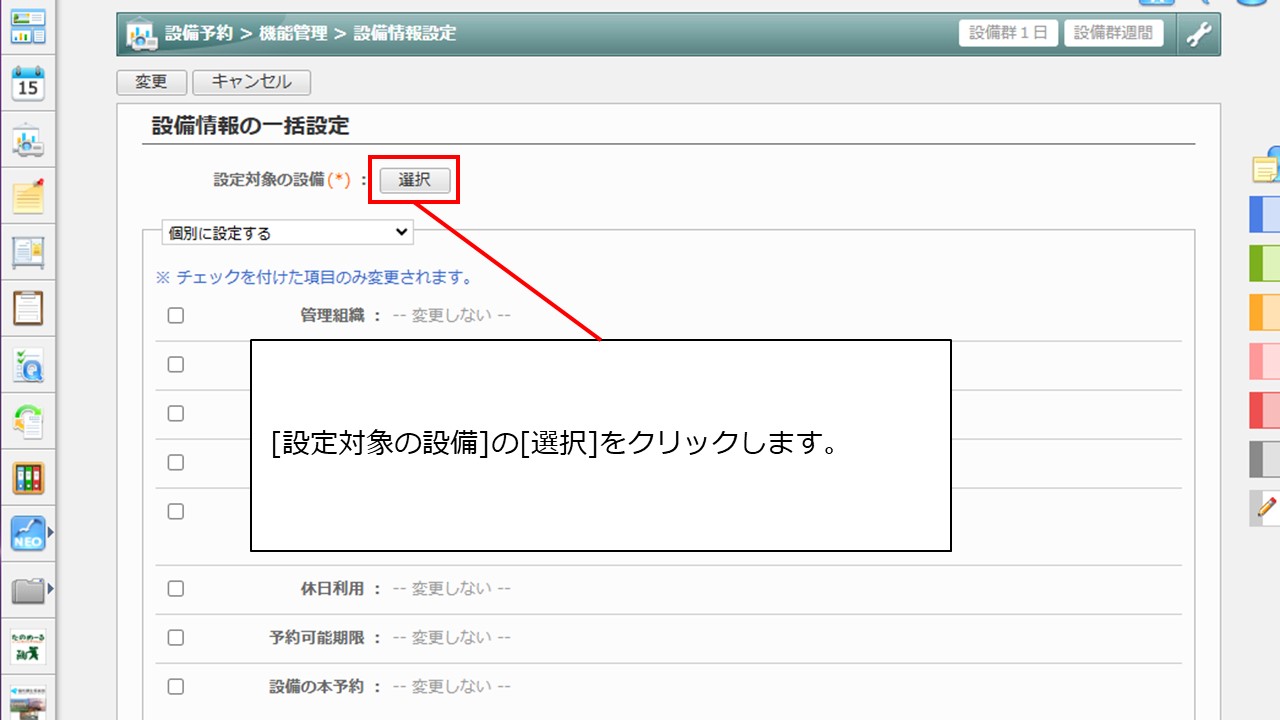1280x720 pixels.
Task: Click the wrench settings icon in header
Action: [1197, 34]
